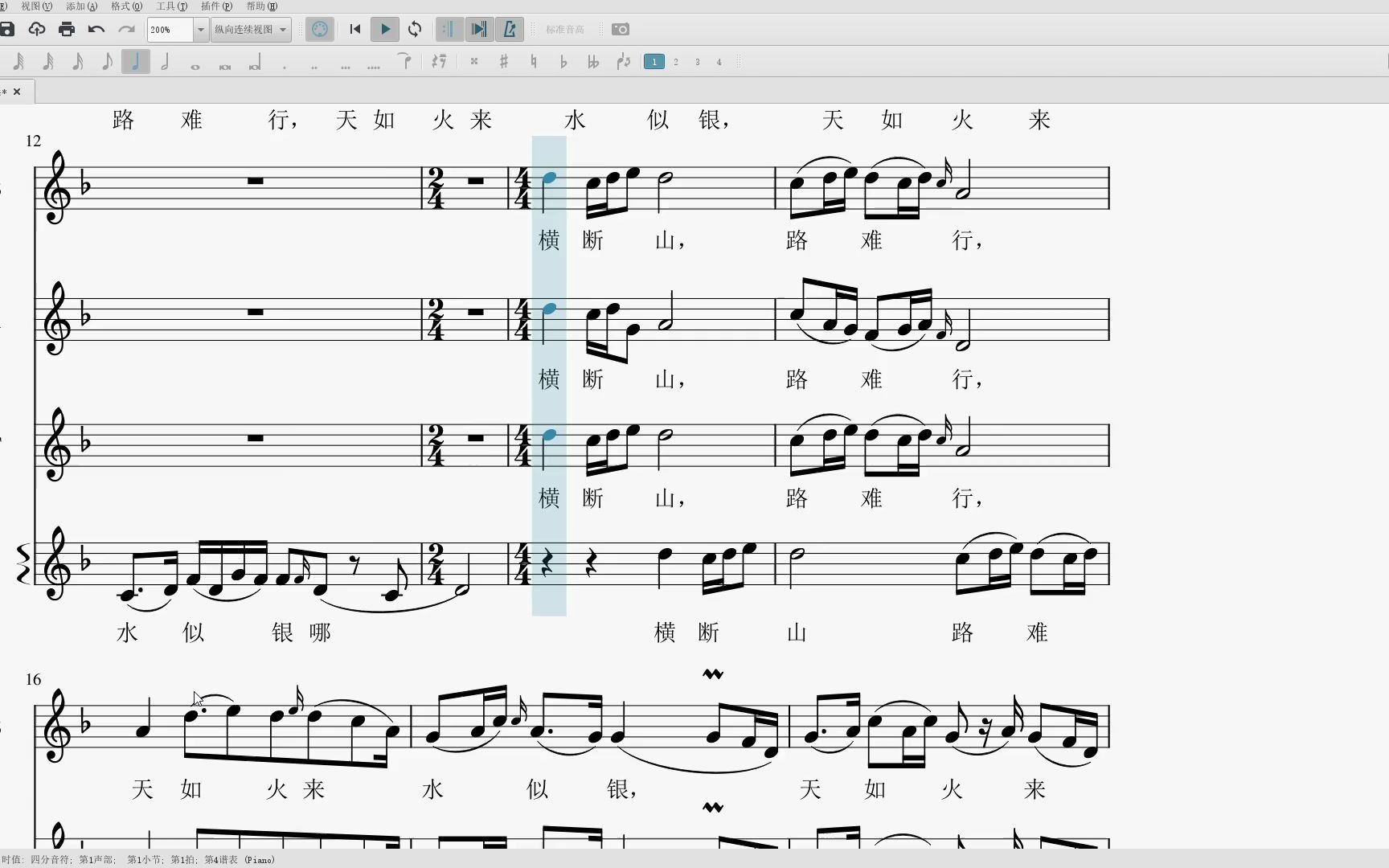The image size is (1389, 868).
Task: Open the zoom percentage dropdown arrow
Action: tap(201, 30)
